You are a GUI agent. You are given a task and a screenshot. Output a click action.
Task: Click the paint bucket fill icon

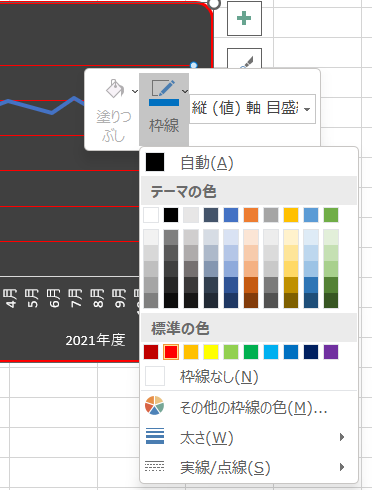click(x=115, y=89)
